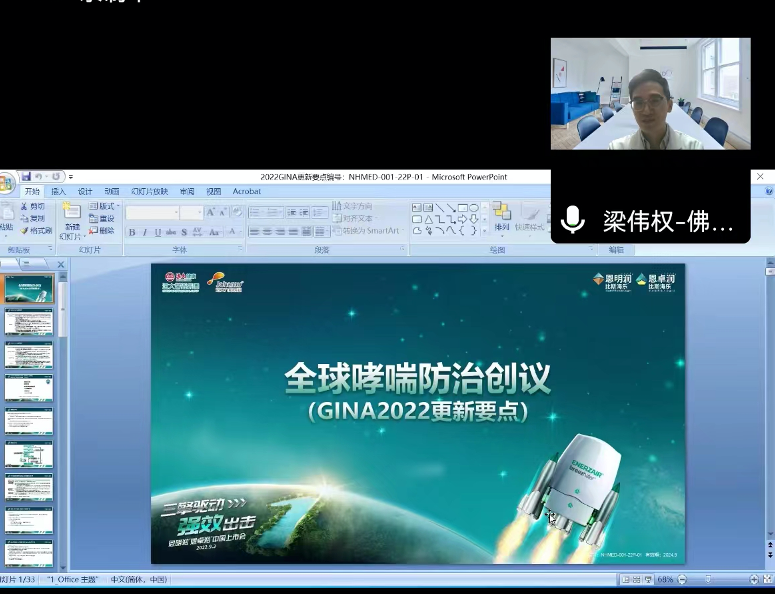Click the microphone icon beside 梁伟权

coord(573,220)
